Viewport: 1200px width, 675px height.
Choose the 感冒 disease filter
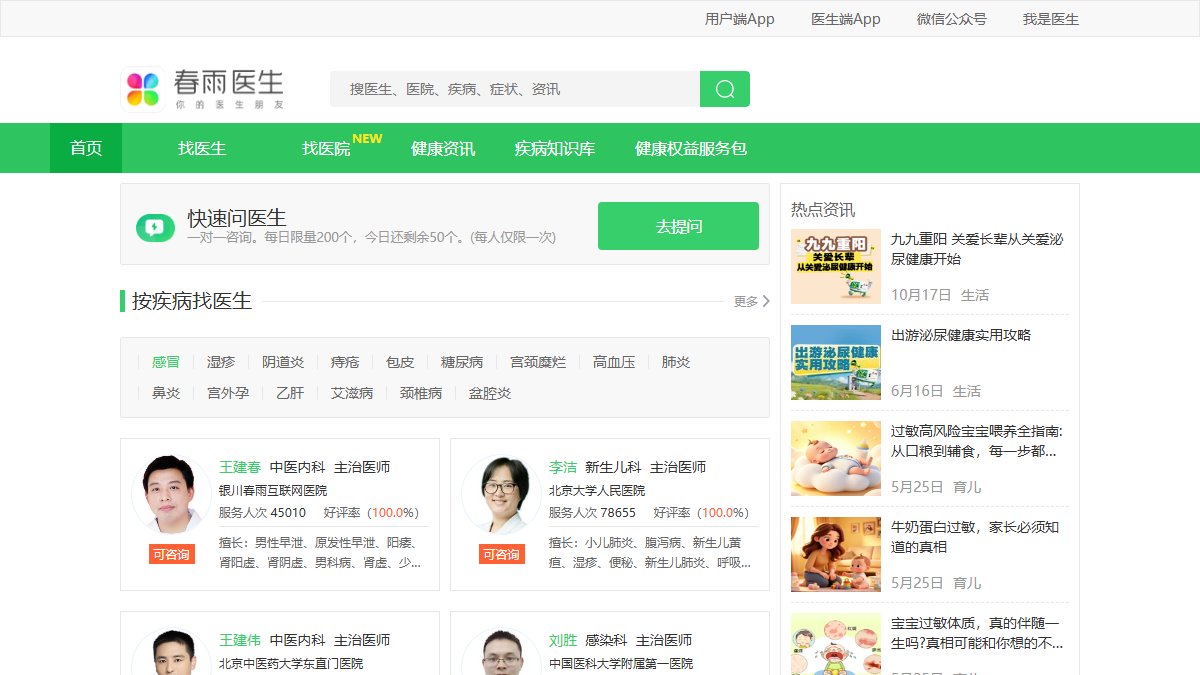tap(166, 362)
